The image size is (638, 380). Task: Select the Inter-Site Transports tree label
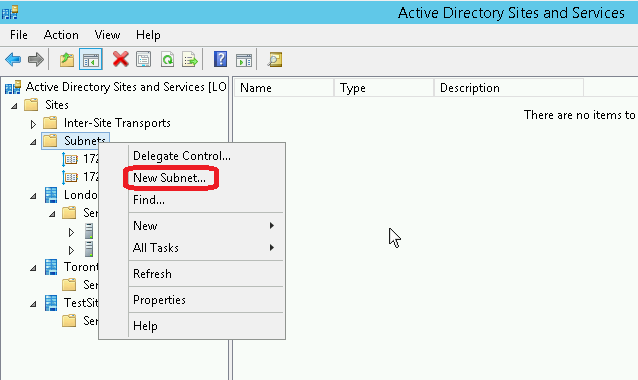tap(117, 123)
